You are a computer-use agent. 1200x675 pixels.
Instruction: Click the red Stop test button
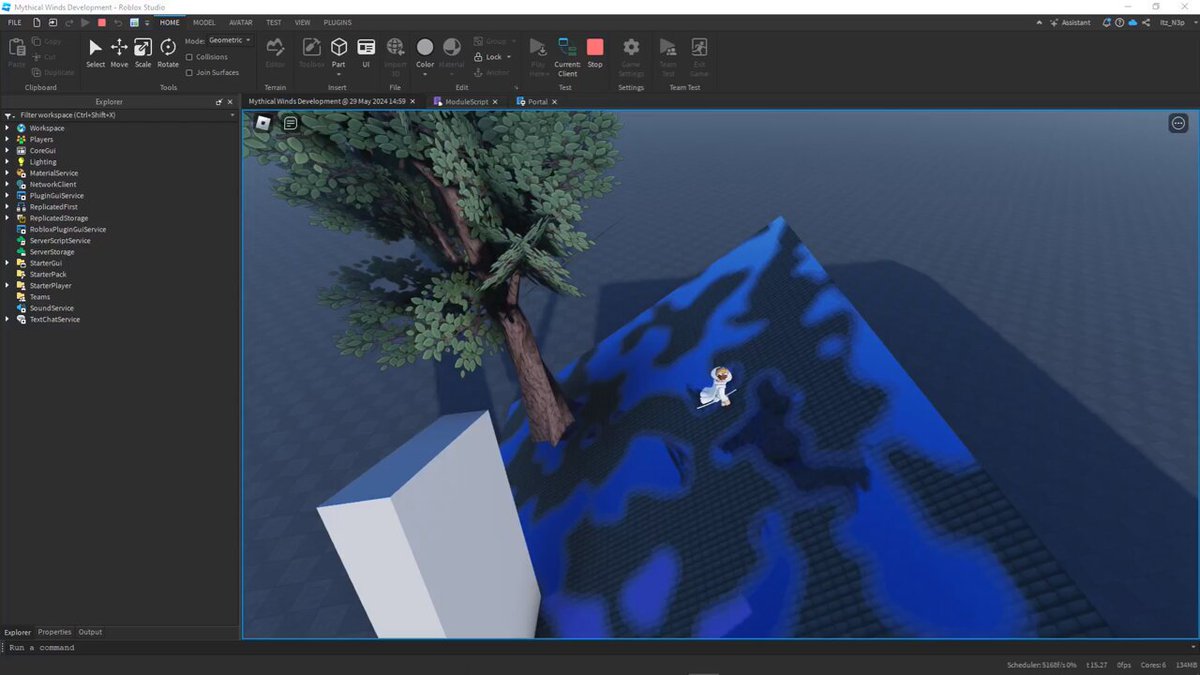595,47
